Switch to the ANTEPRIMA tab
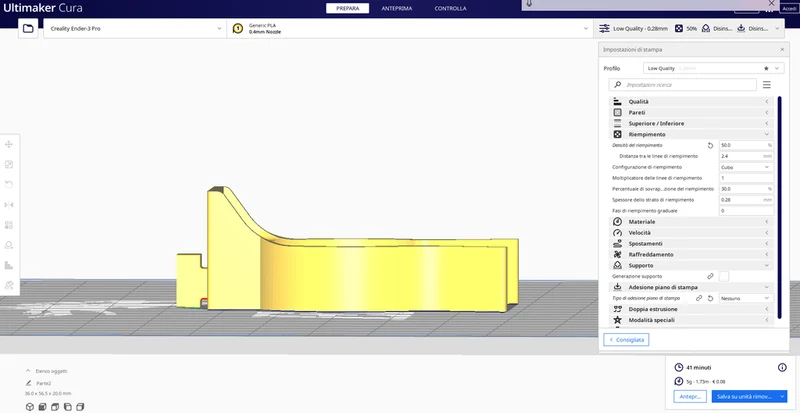800x413 pixels. tap(396, 9)
